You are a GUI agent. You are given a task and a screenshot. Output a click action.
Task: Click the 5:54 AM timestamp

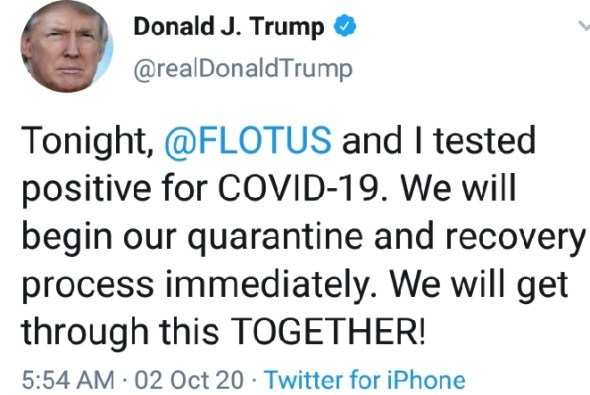(68, 380)
